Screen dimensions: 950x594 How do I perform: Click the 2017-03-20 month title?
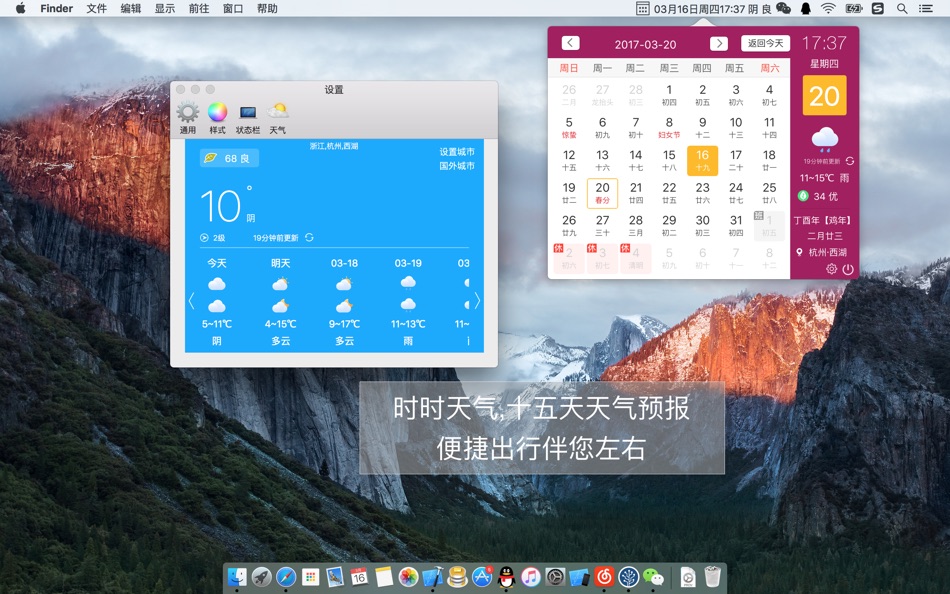pyautogui.click(x=645, y=44)
